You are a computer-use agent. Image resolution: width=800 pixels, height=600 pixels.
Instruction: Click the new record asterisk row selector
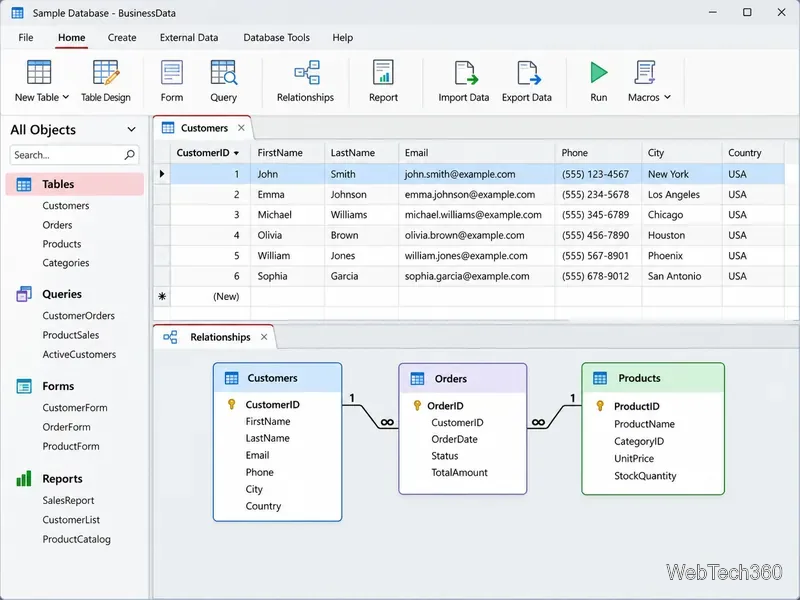point(162,296)
